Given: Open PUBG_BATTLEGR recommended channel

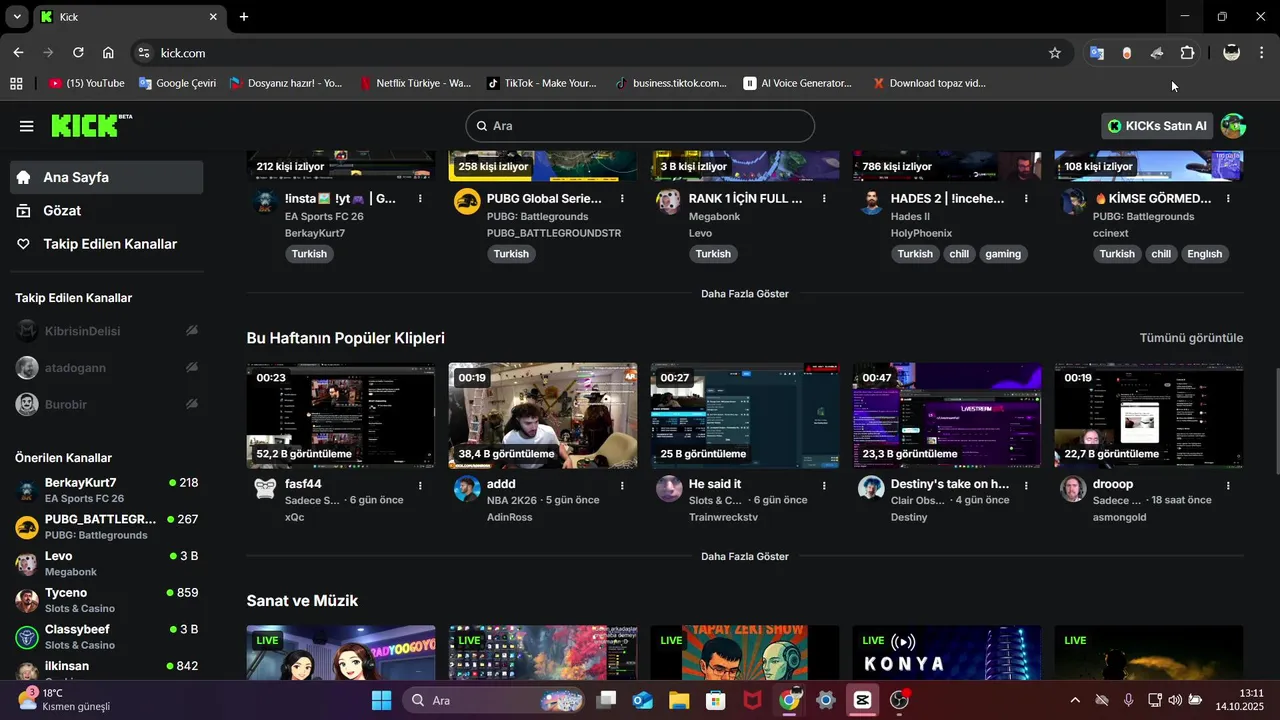Looking at the screenshot, I should tap(107, 527).
